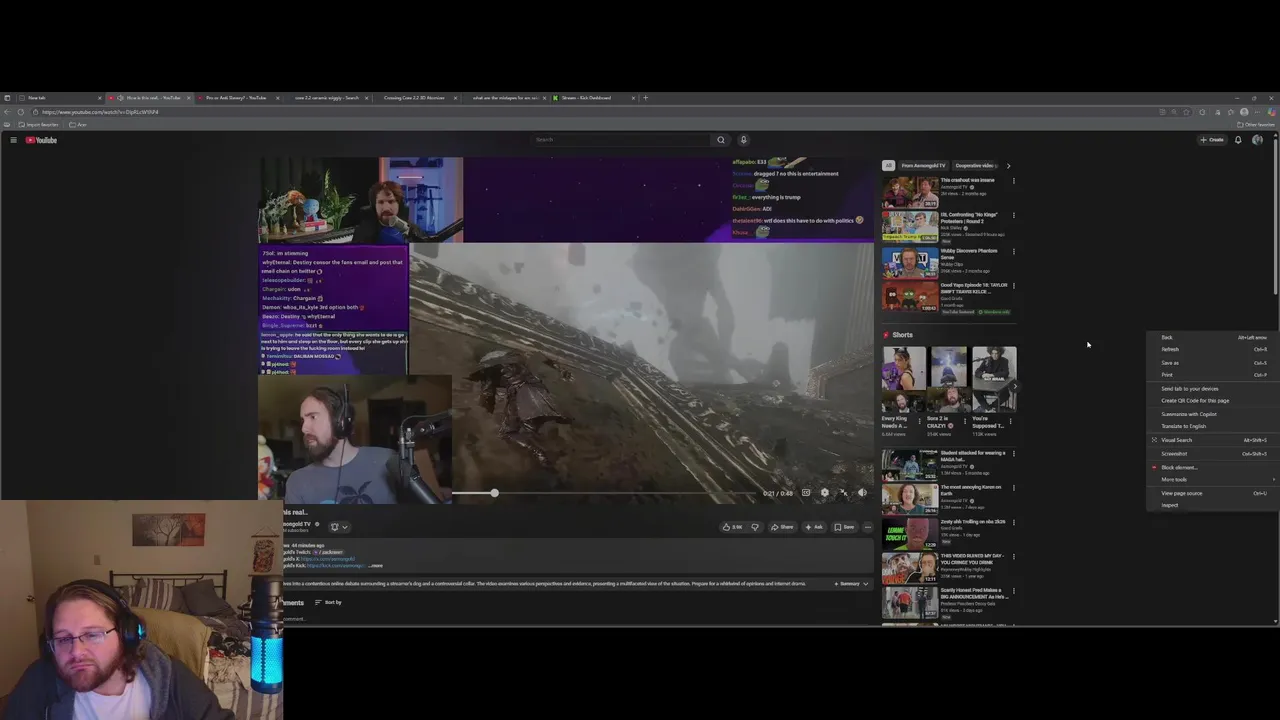The height and width of the screenshot is (720, 1280).
Task: Open options for 'Zesty ahh Trolling' video
Action: pyautogui.click(x=1013, y=522)
